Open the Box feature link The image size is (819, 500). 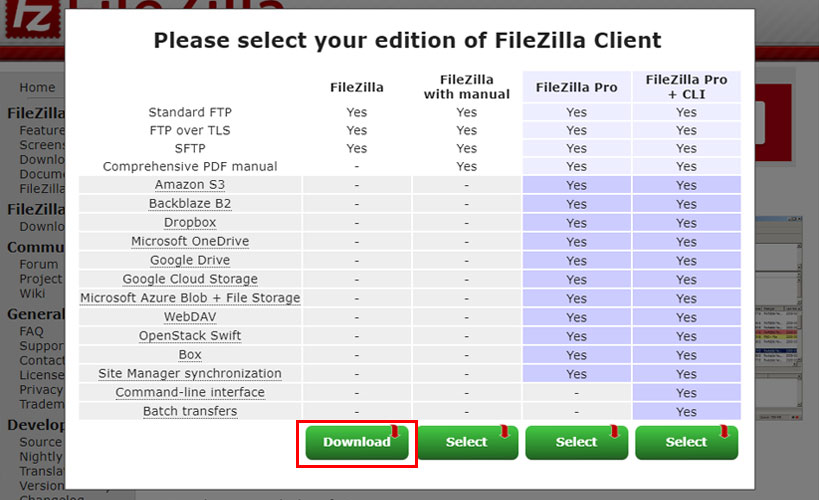click(x=190, y=355)
